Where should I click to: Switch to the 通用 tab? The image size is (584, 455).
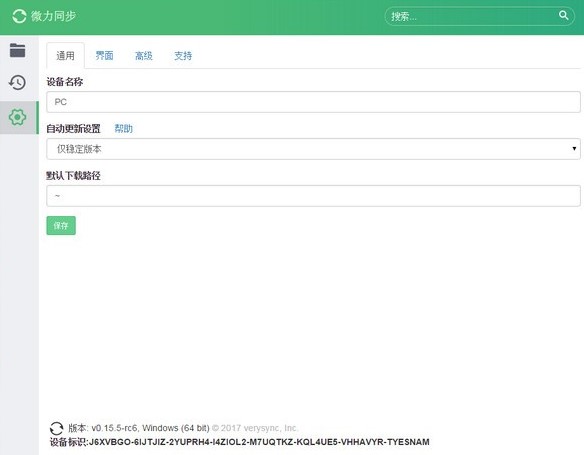pos(66,56)
